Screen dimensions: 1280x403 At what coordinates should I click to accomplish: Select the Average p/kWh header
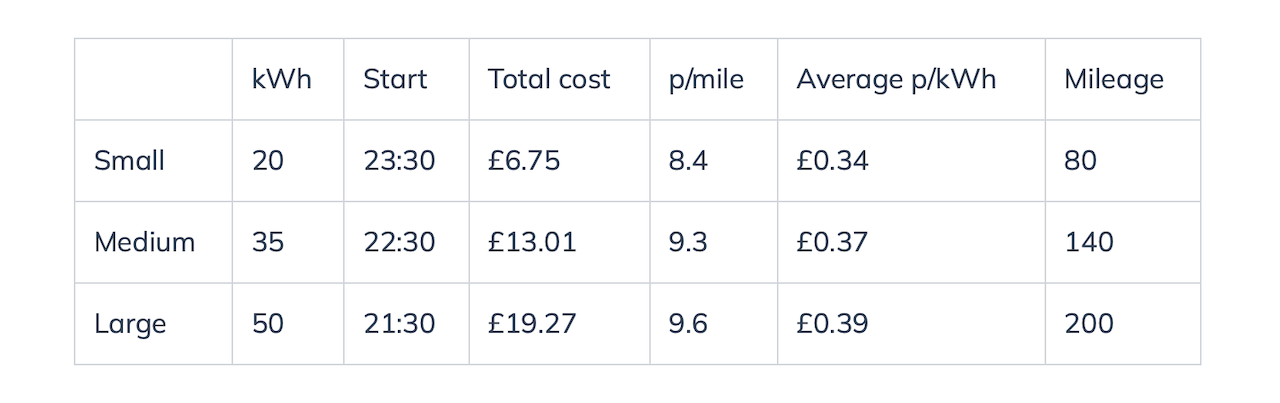(896, 80)
